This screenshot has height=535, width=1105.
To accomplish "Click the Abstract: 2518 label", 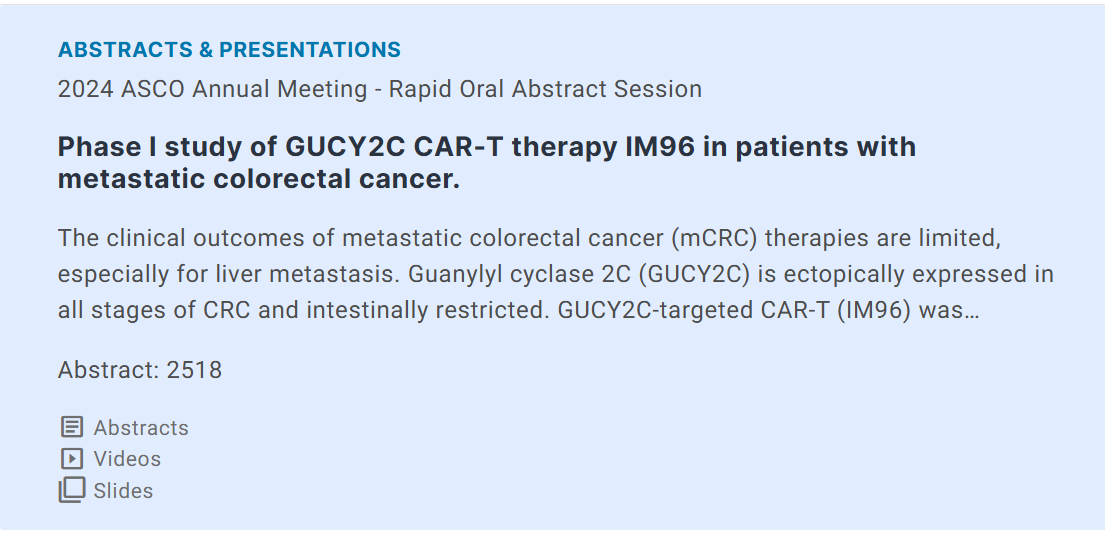I will point(140,370).
